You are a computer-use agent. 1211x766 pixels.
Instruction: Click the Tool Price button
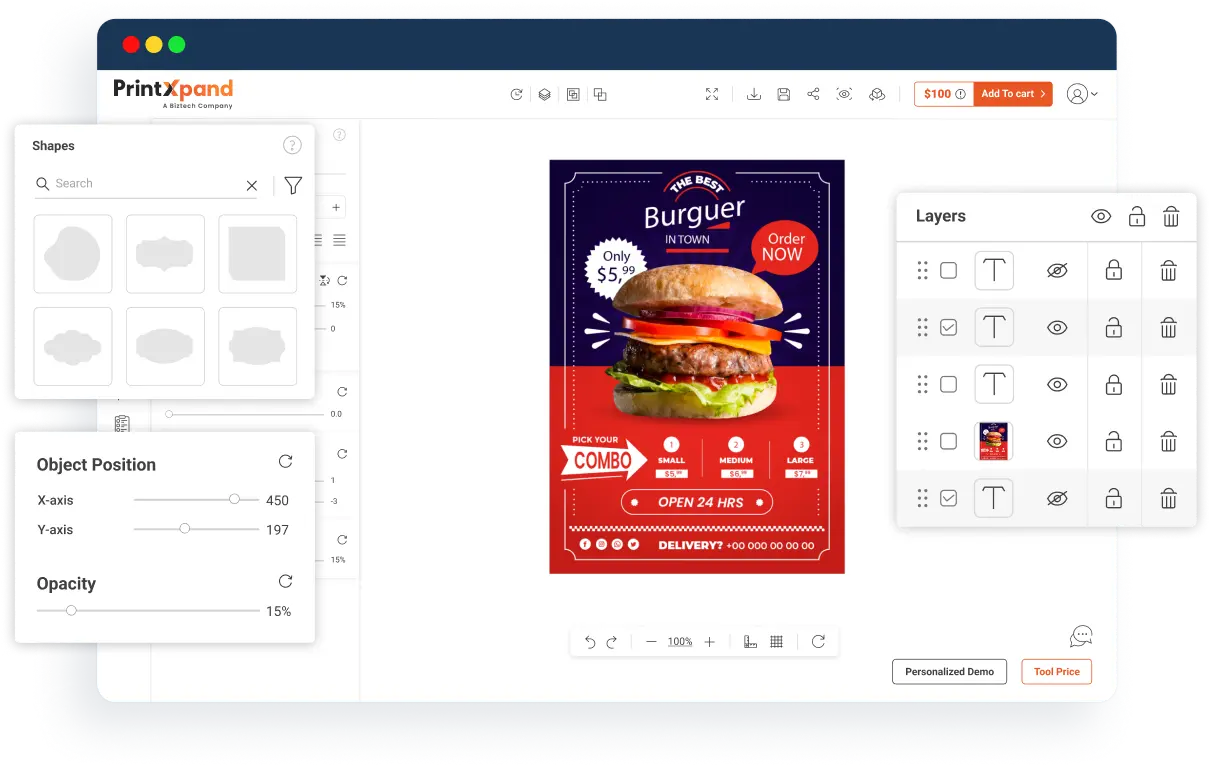point(1056,672)
